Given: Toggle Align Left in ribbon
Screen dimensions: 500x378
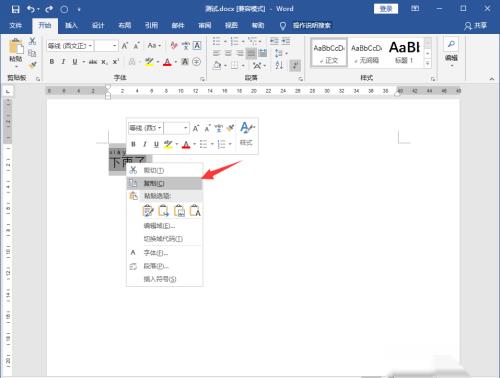Looking at the screenshot, I should (x=217, y=53).
